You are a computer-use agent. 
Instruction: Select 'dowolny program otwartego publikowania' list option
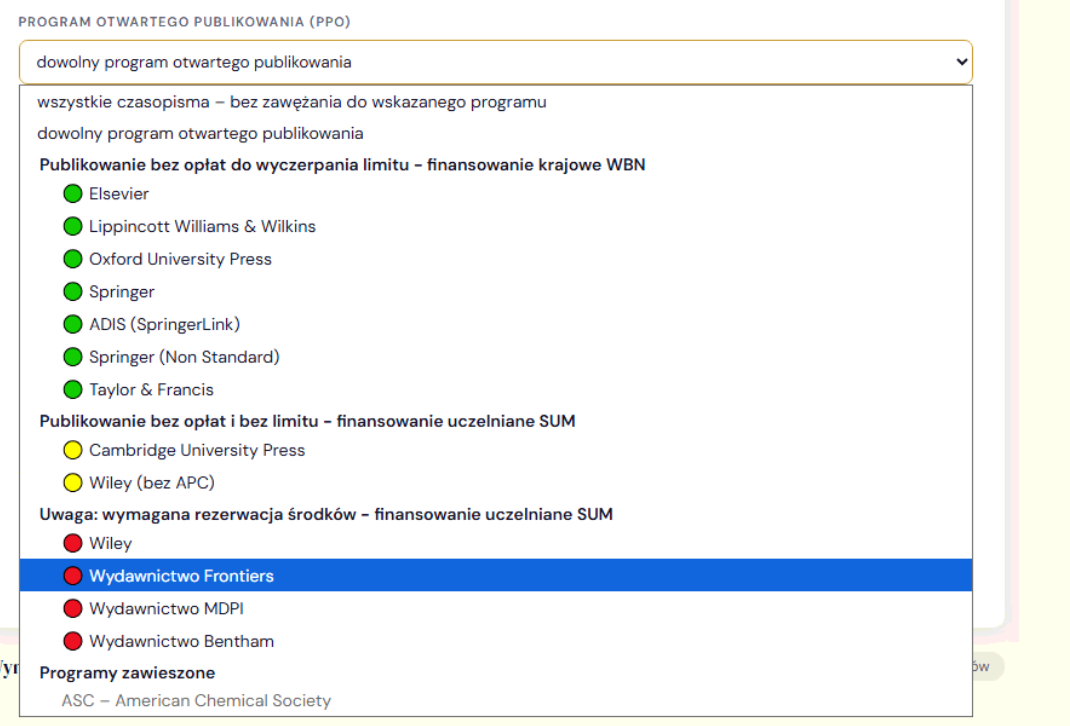point(496,133)
